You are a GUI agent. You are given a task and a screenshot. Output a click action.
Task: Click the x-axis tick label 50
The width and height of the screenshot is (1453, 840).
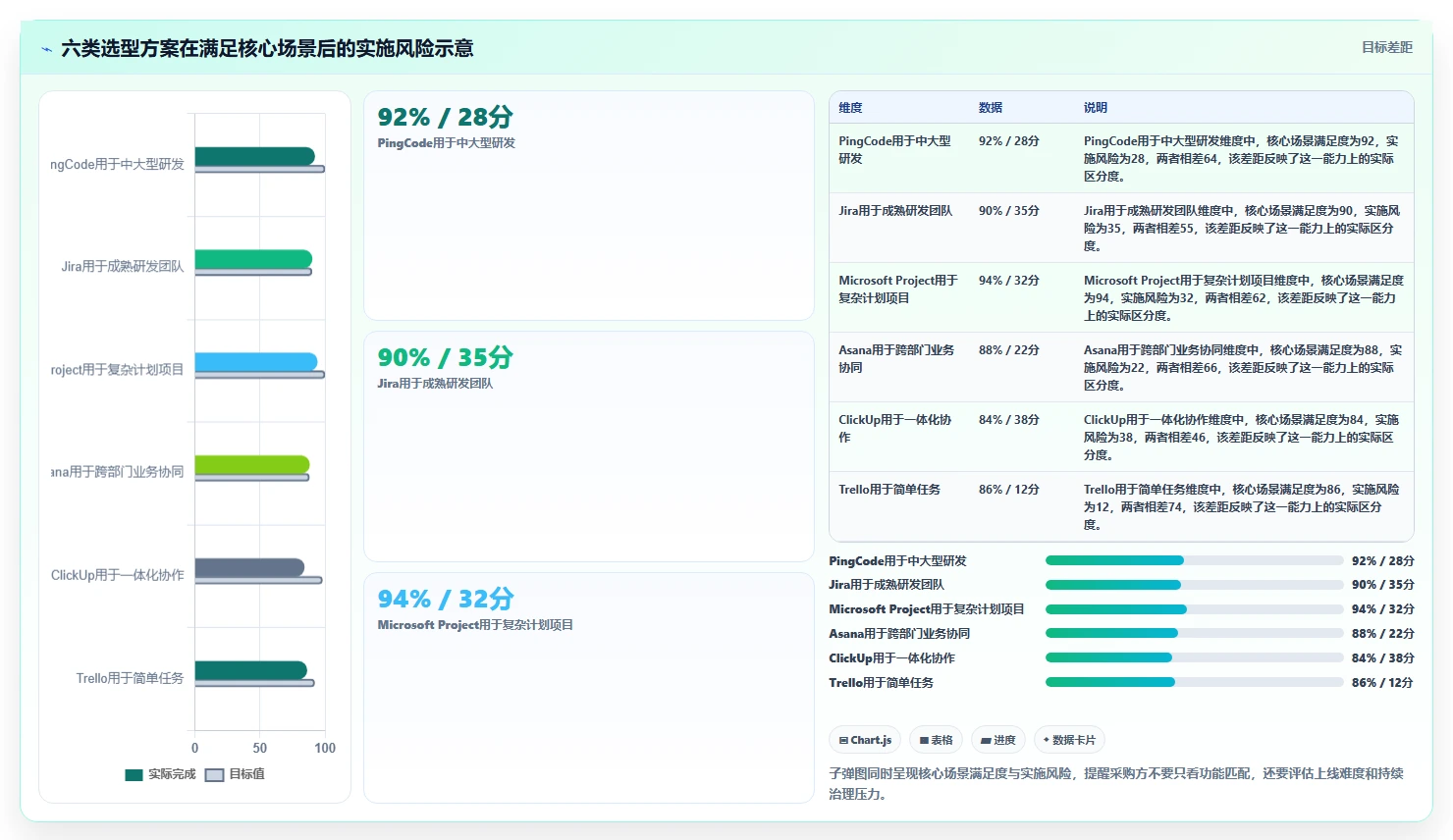click(x=259, y=748)
